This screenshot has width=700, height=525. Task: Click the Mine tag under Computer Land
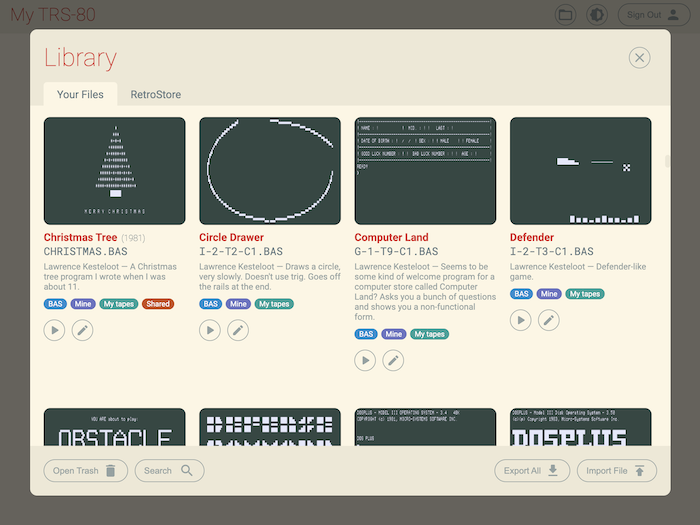tap(394, 334)
